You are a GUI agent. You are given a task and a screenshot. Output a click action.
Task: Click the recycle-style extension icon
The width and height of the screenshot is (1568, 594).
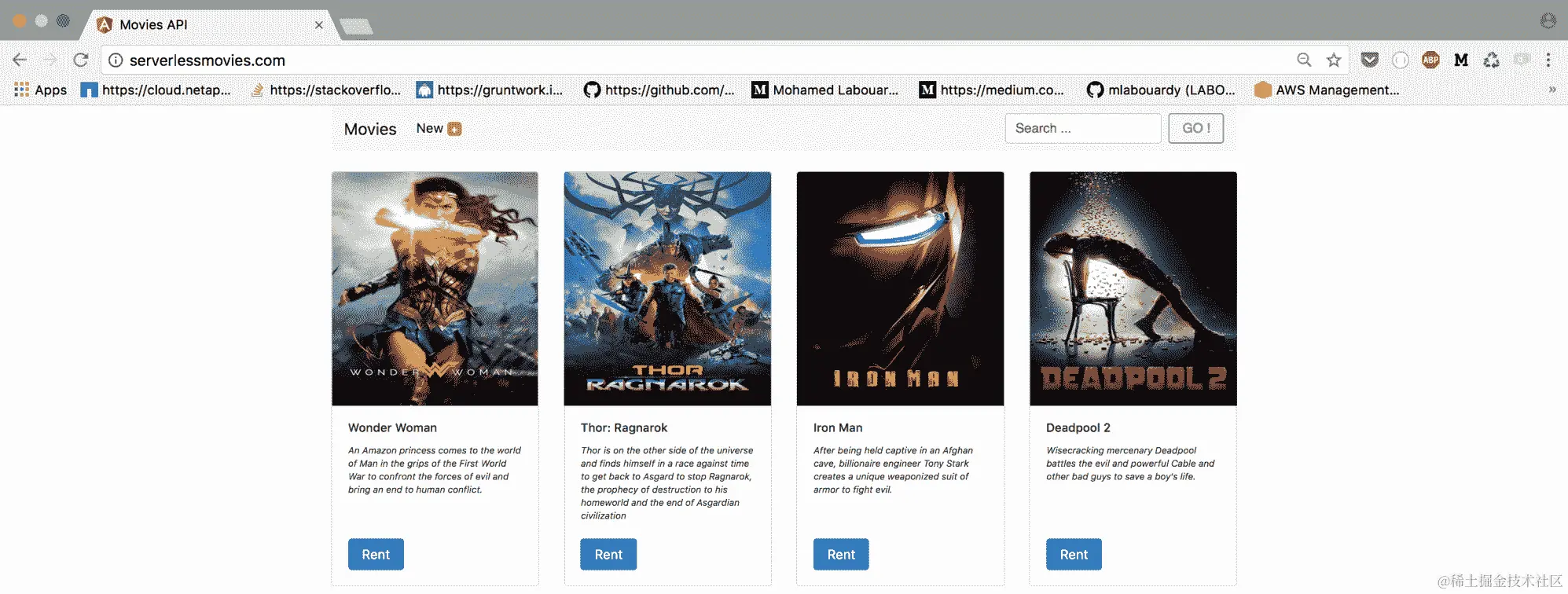click(x=1491, y=60)
